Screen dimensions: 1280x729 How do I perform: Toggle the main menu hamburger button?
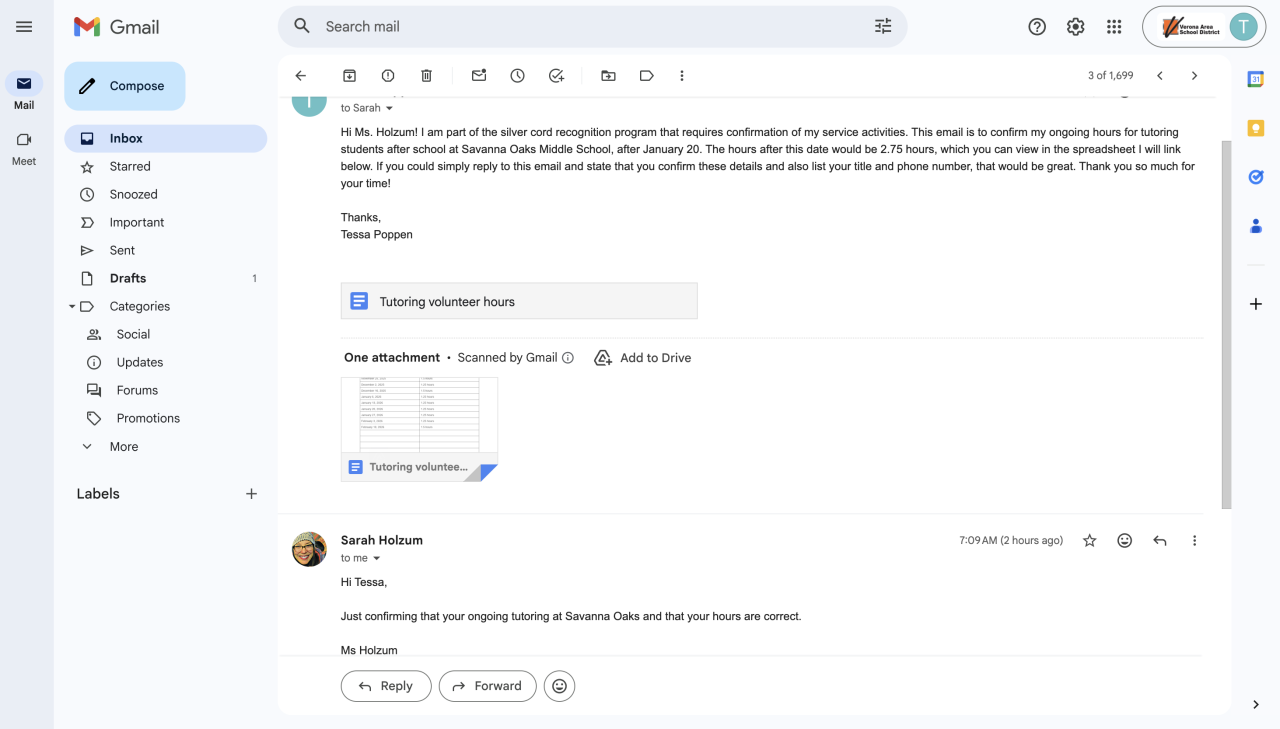pos(24,27)
